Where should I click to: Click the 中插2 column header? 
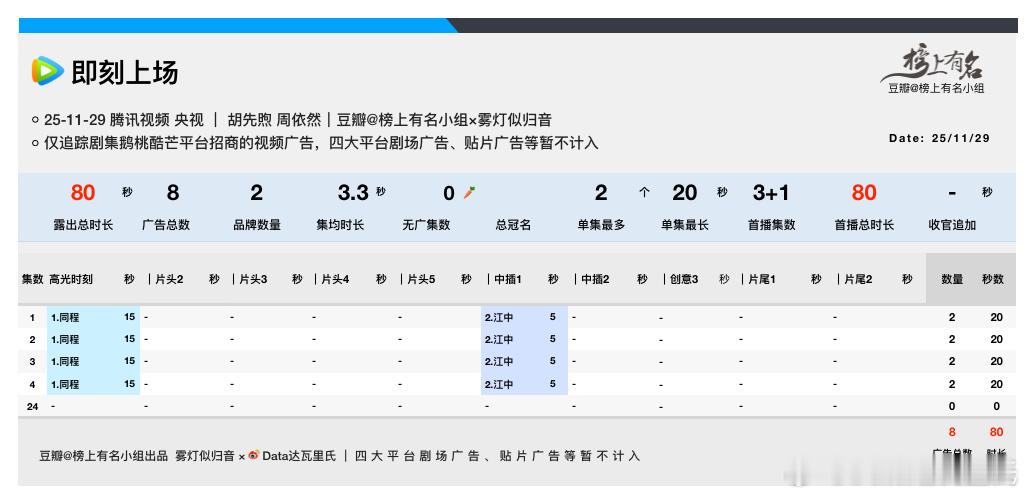[595, 279]
